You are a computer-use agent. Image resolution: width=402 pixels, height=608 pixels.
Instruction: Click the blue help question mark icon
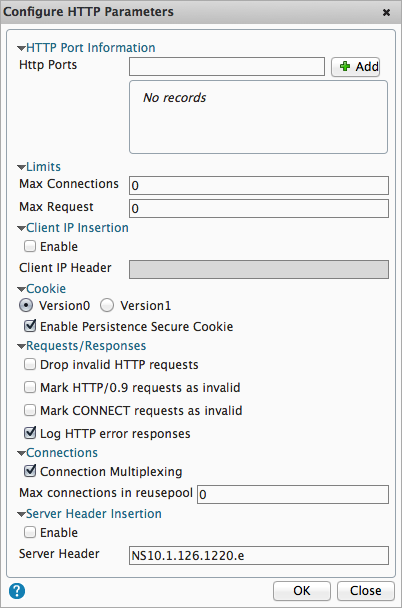(x=17, y=591)
